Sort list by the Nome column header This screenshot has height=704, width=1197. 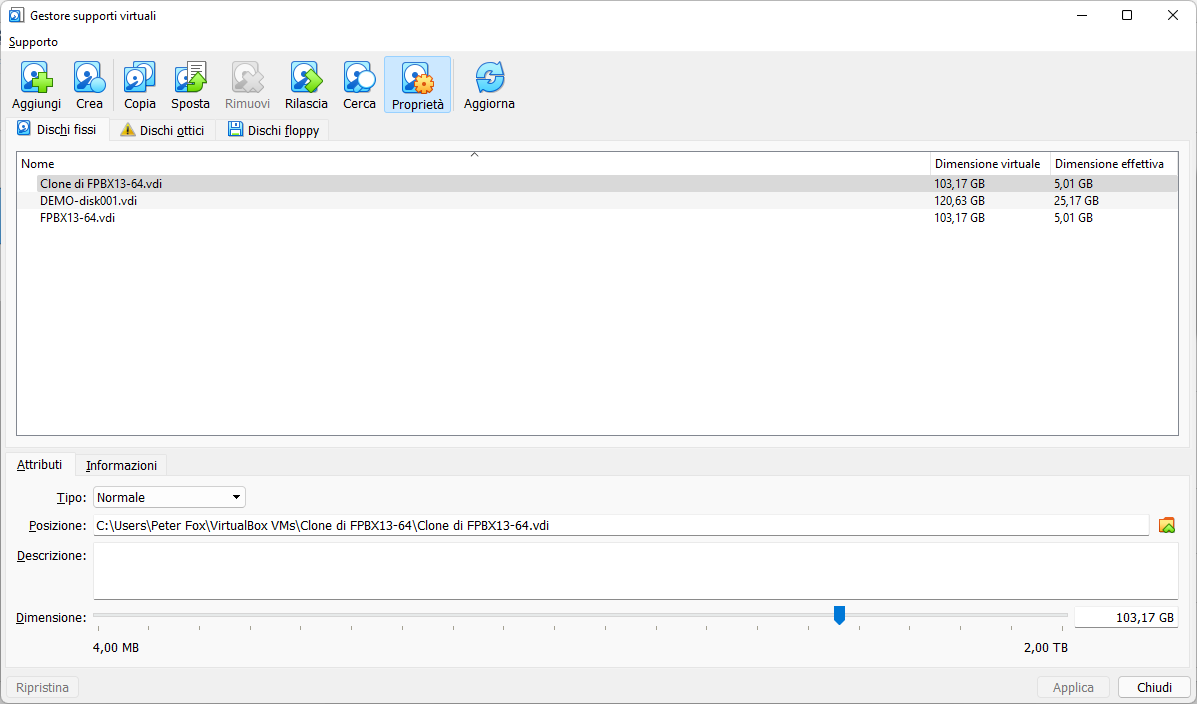473,163
